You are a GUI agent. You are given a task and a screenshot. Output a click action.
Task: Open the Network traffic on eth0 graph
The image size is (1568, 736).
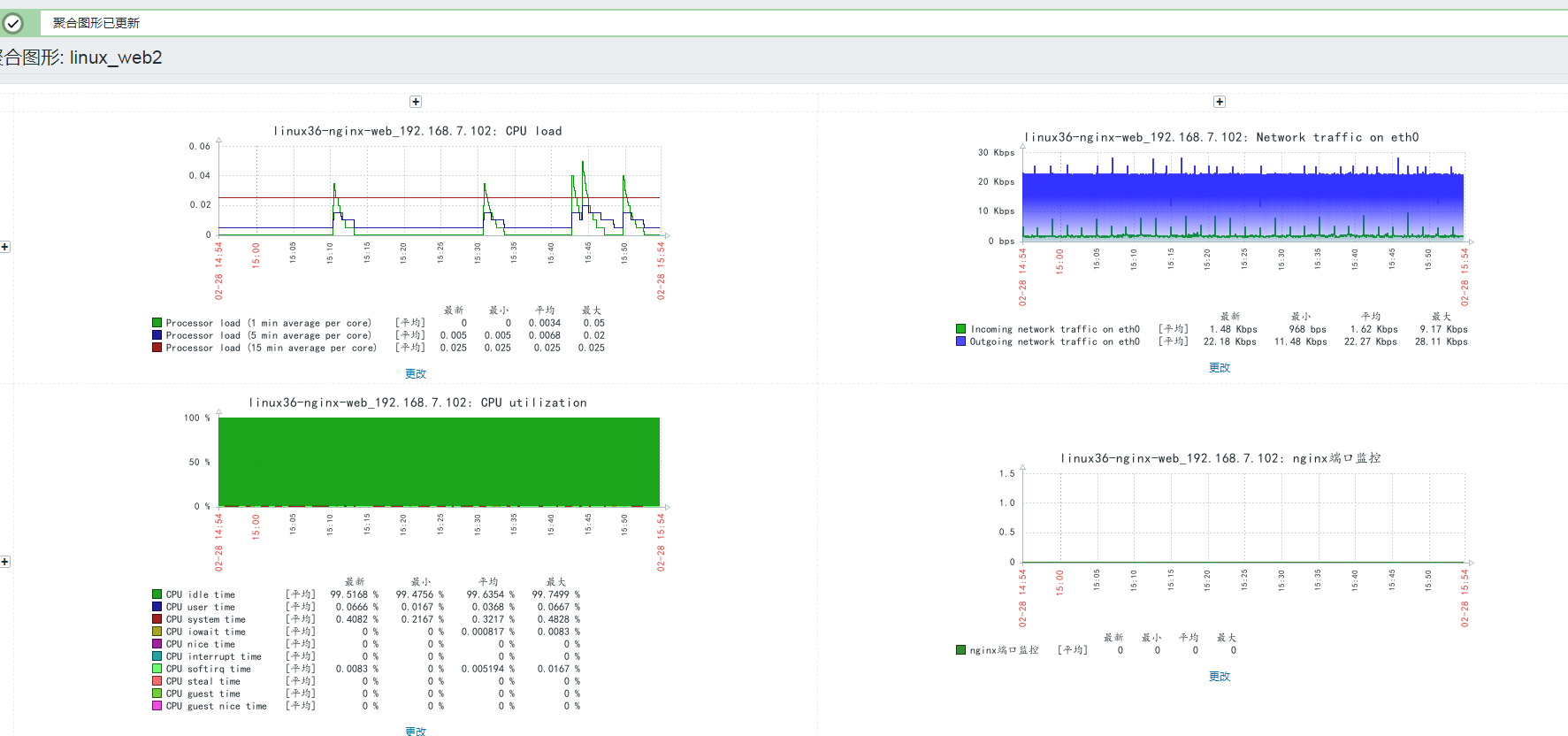(1220, 239)
